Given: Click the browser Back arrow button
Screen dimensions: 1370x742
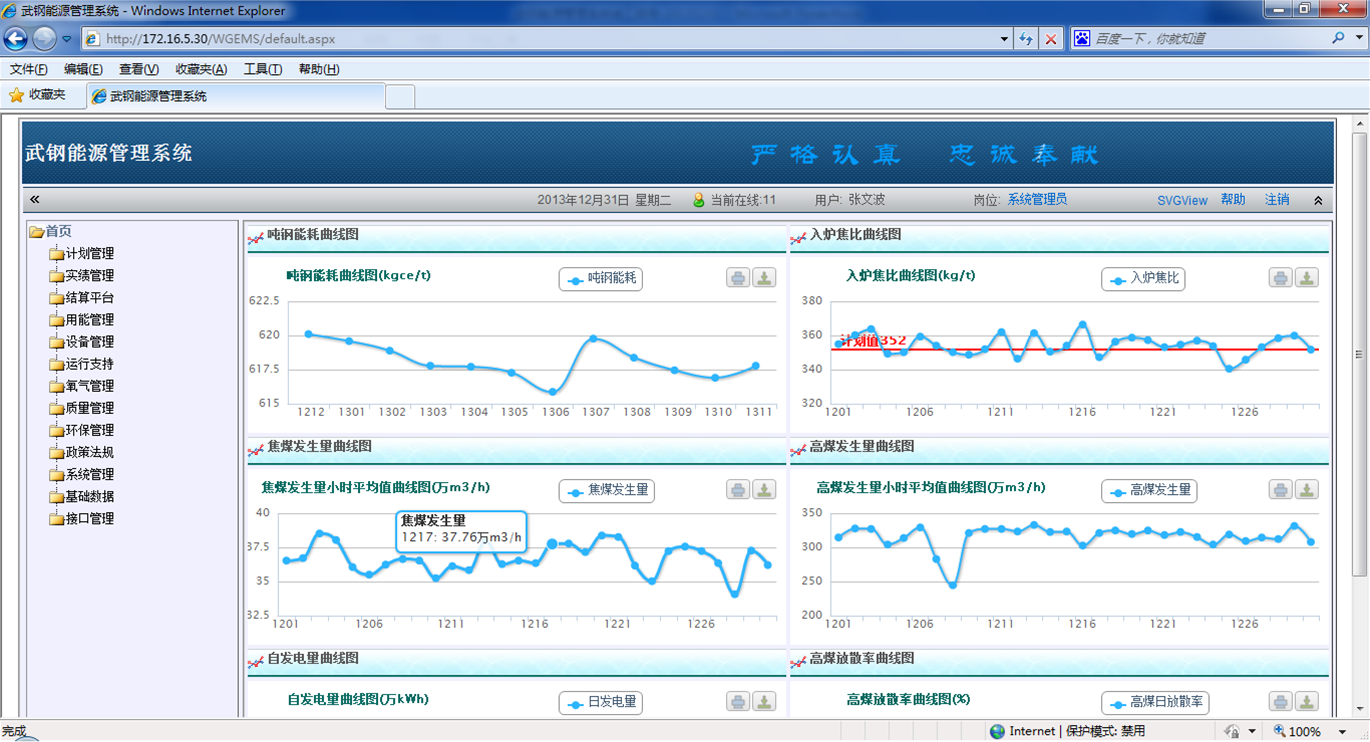Looking at the screenshot, I should pos(16,39).
